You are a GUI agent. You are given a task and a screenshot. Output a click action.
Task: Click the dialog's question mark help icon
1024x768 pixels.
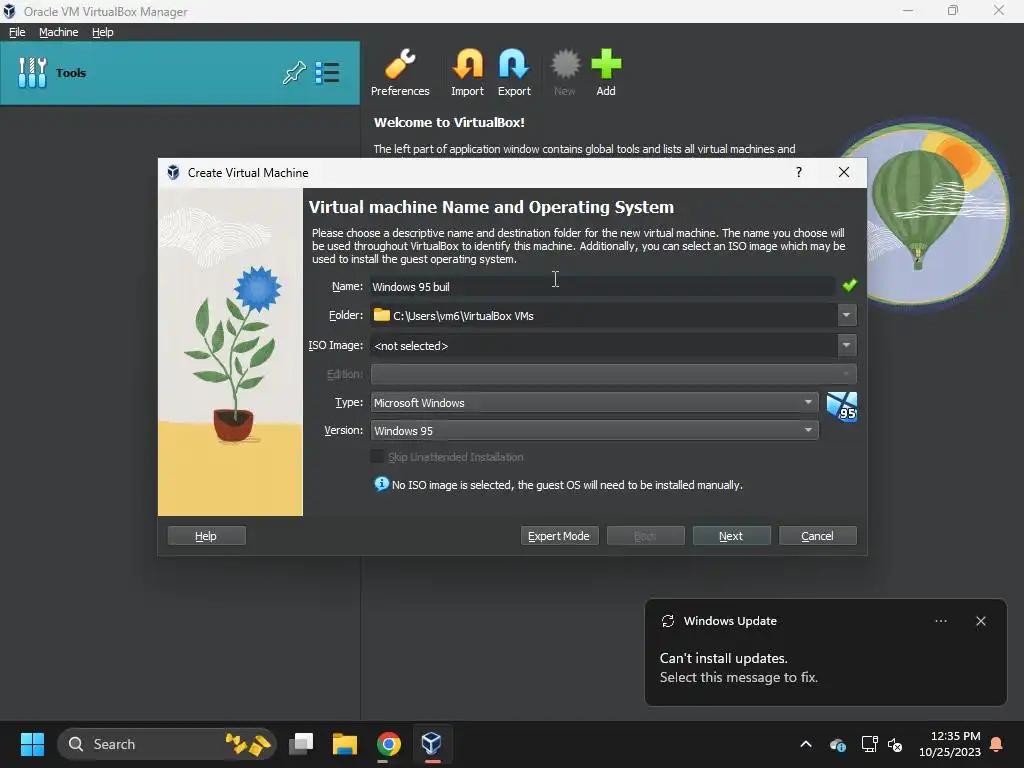click(799, 172)
